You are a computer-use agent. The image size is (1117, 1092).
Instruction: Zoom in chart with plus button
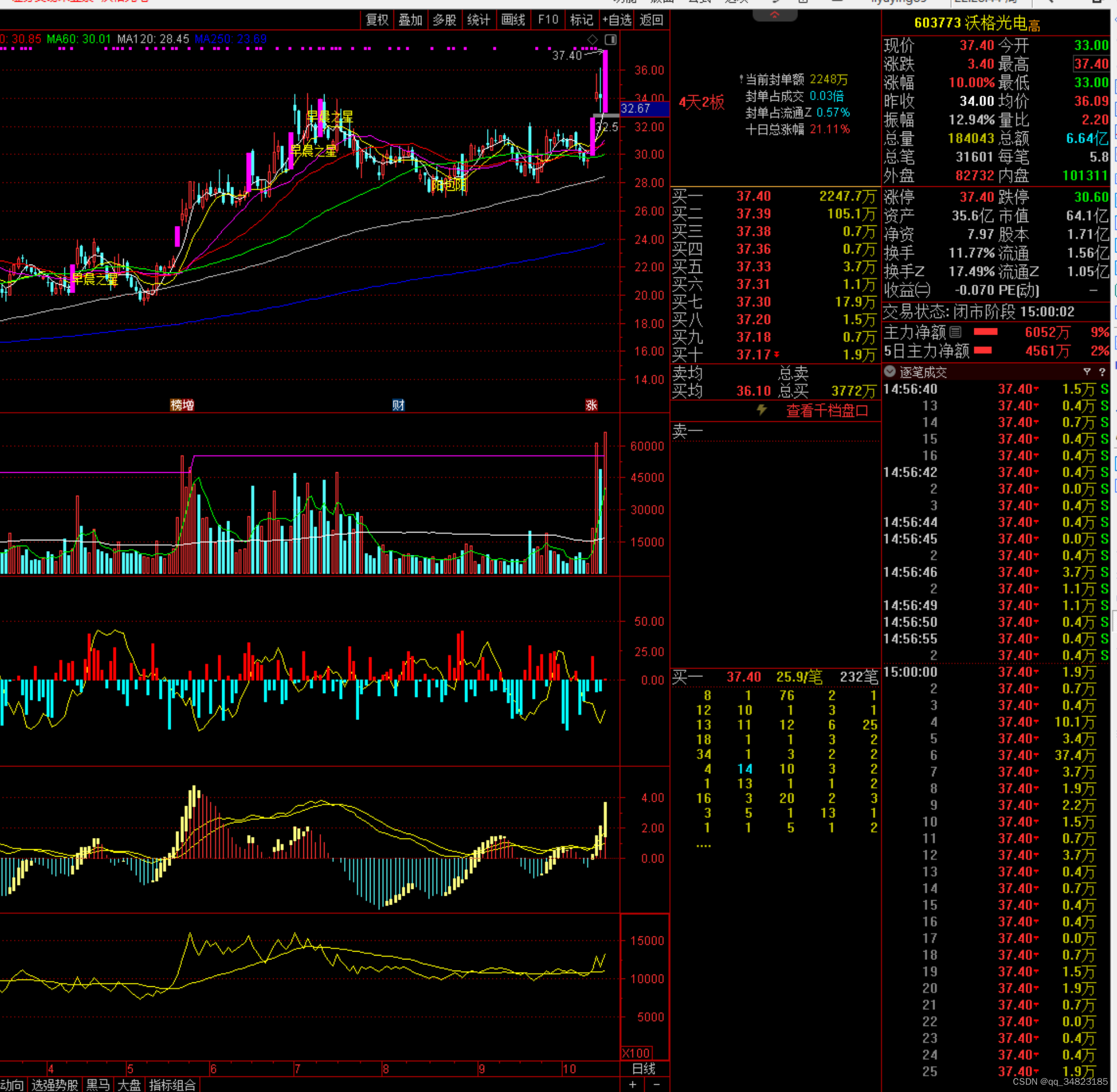[632, 1084]
